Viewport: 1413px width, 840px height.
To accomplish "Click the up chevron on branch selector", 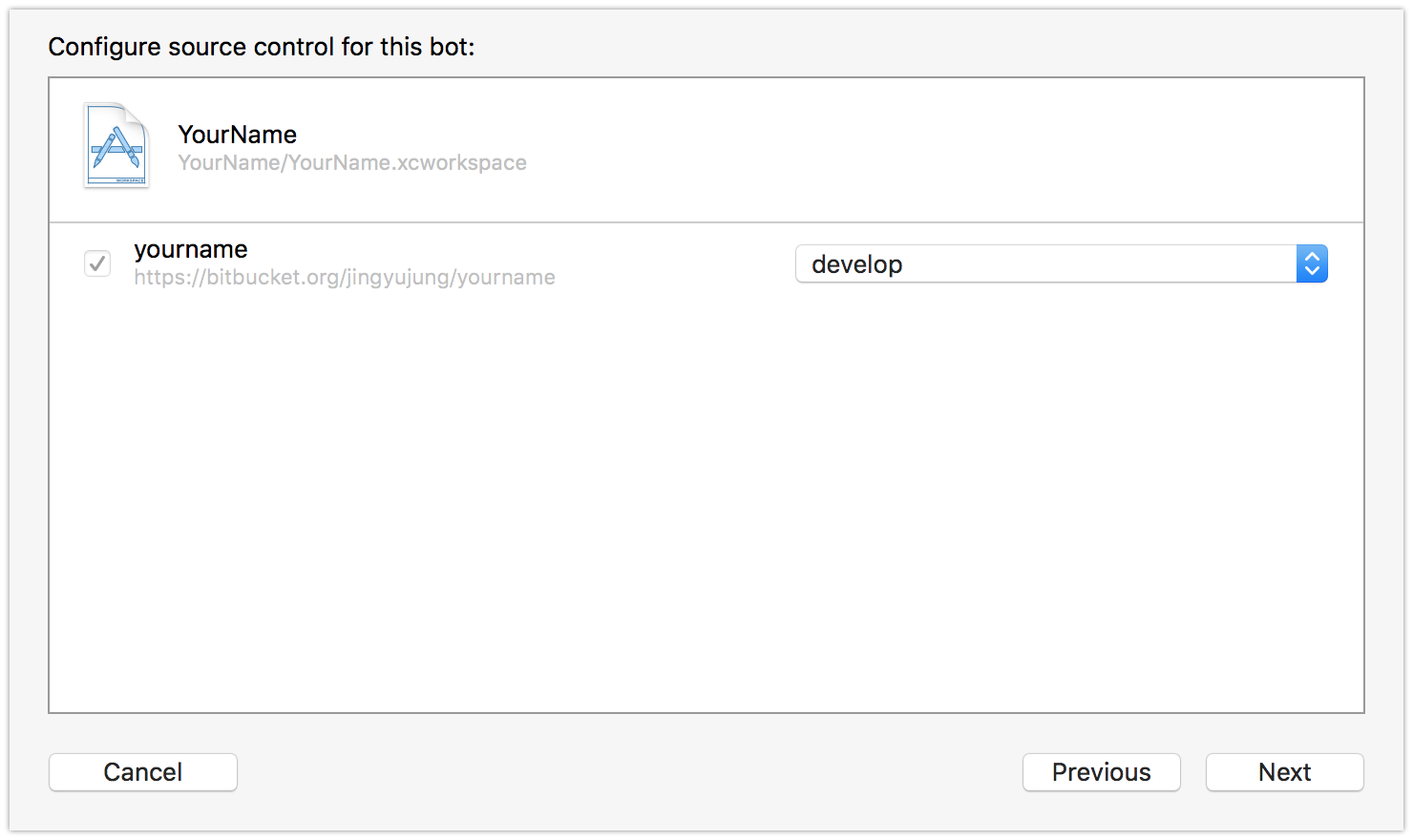I will coord(1312,256).
